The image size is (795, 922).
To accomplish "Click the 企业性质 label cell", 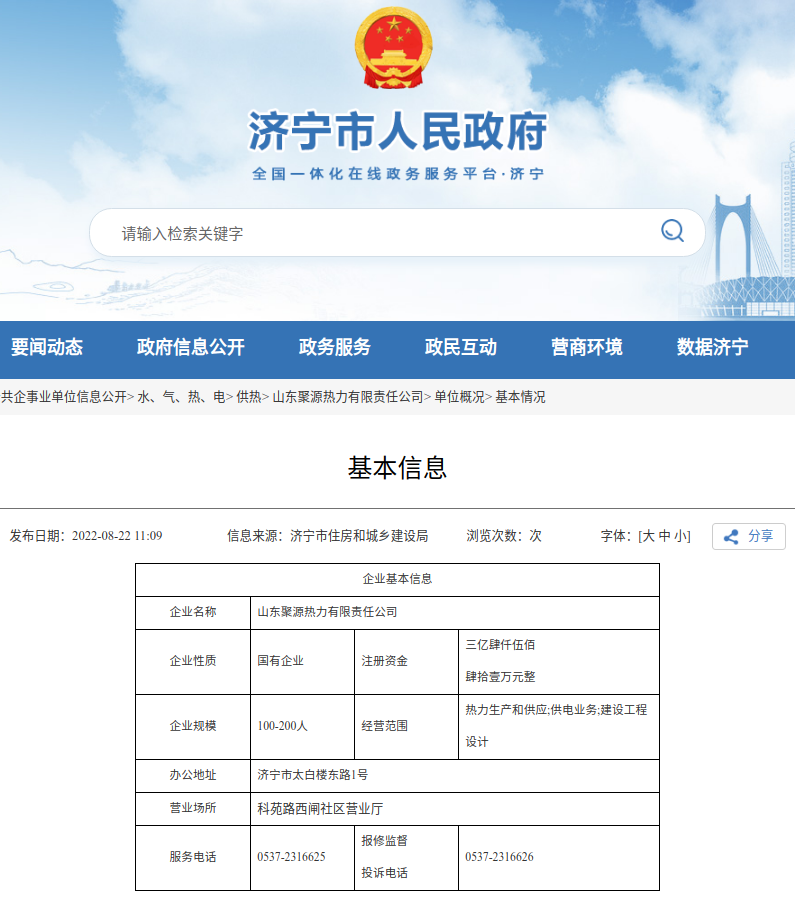I will 193,661.
